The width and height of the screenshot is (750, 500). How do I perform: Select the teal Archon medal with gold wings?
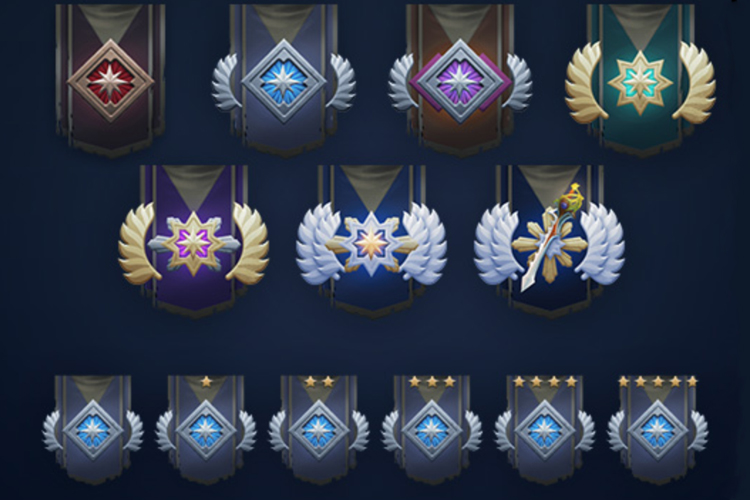click(640, 81)
